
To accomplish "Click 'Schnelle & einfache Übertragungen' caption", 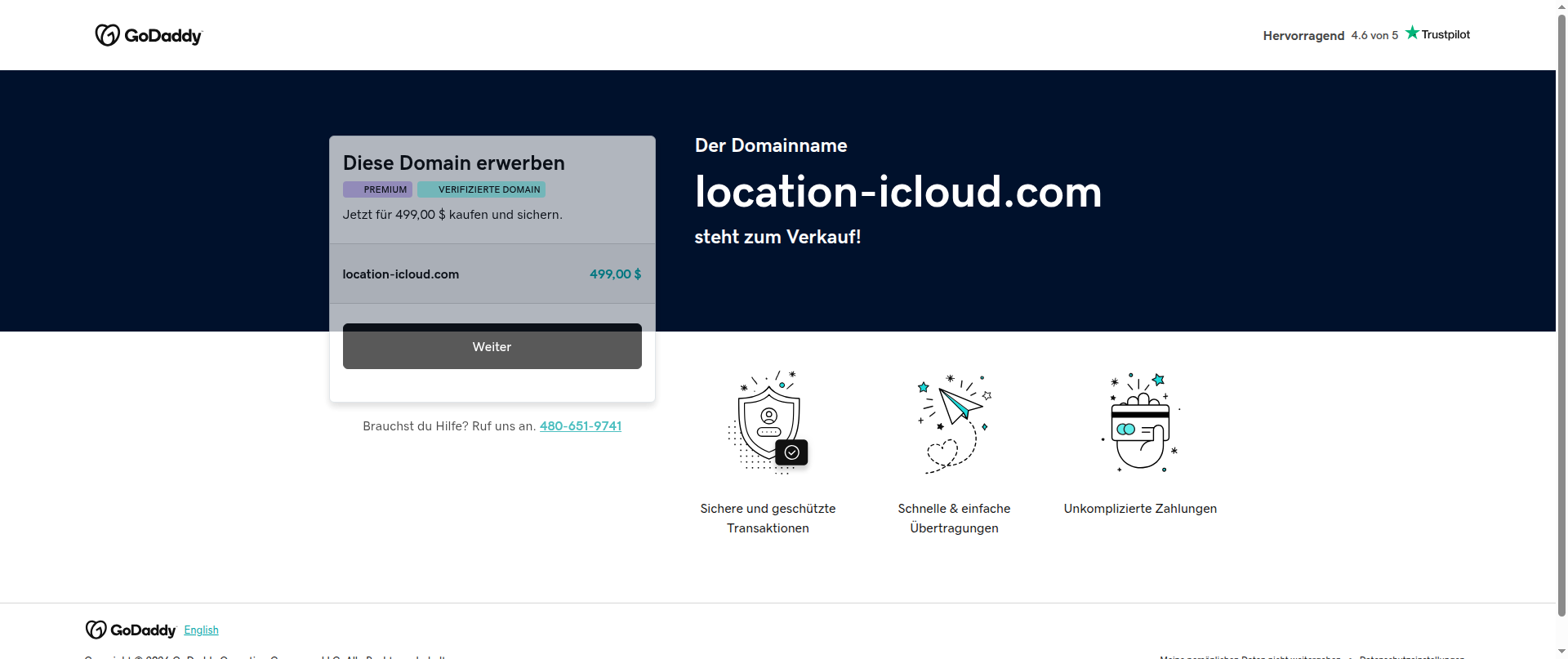I will [x=954, y=519].
